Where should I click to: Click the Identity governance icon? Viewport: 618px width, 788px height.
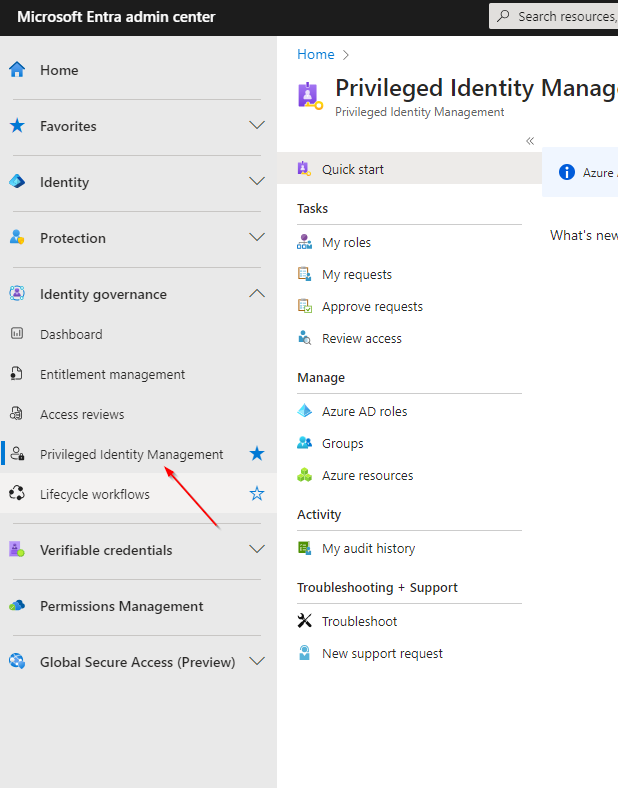[x=17, y=293]
